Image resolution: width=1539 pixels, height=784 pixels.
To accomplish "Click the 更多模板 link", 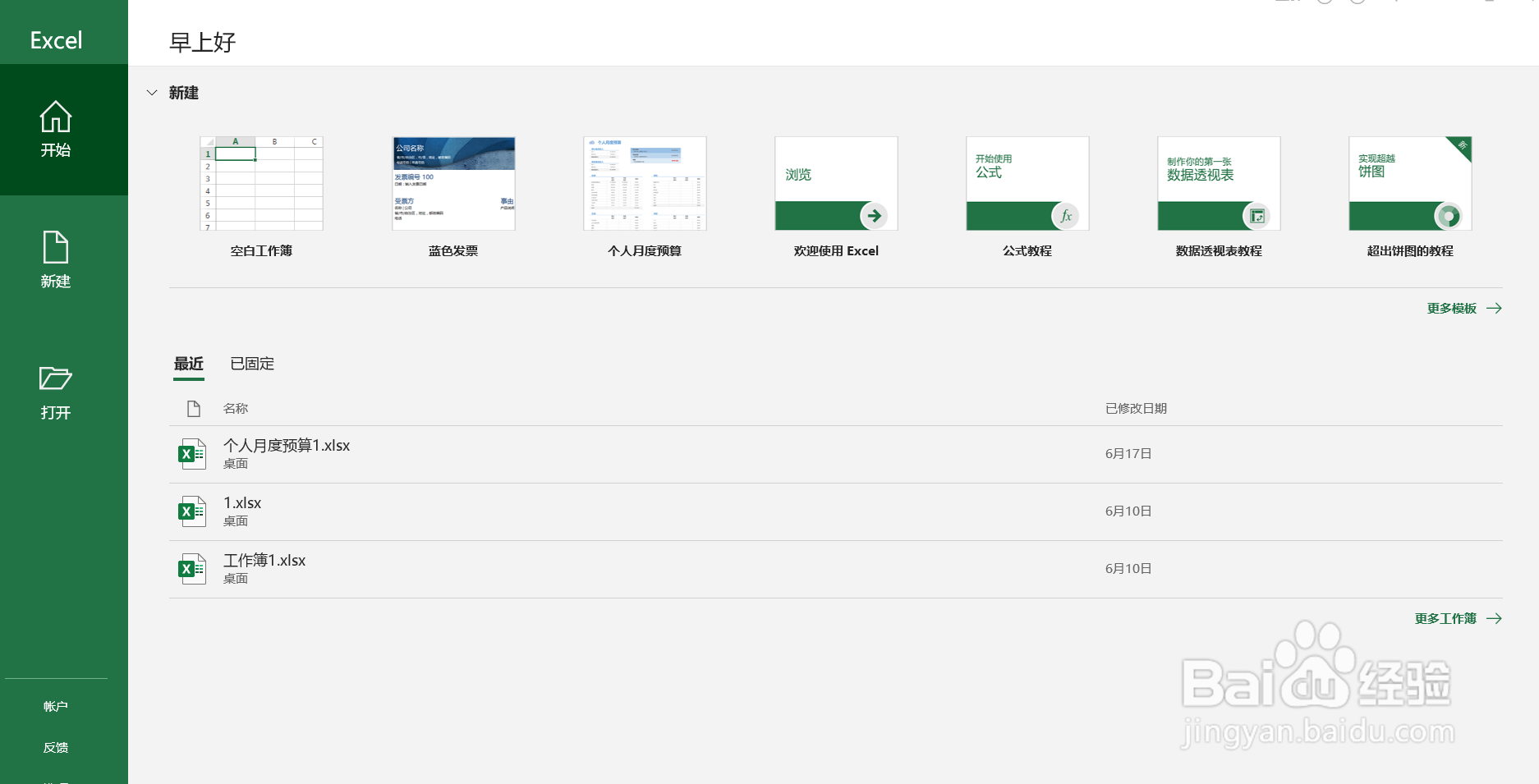I will tap(1452, 308).
